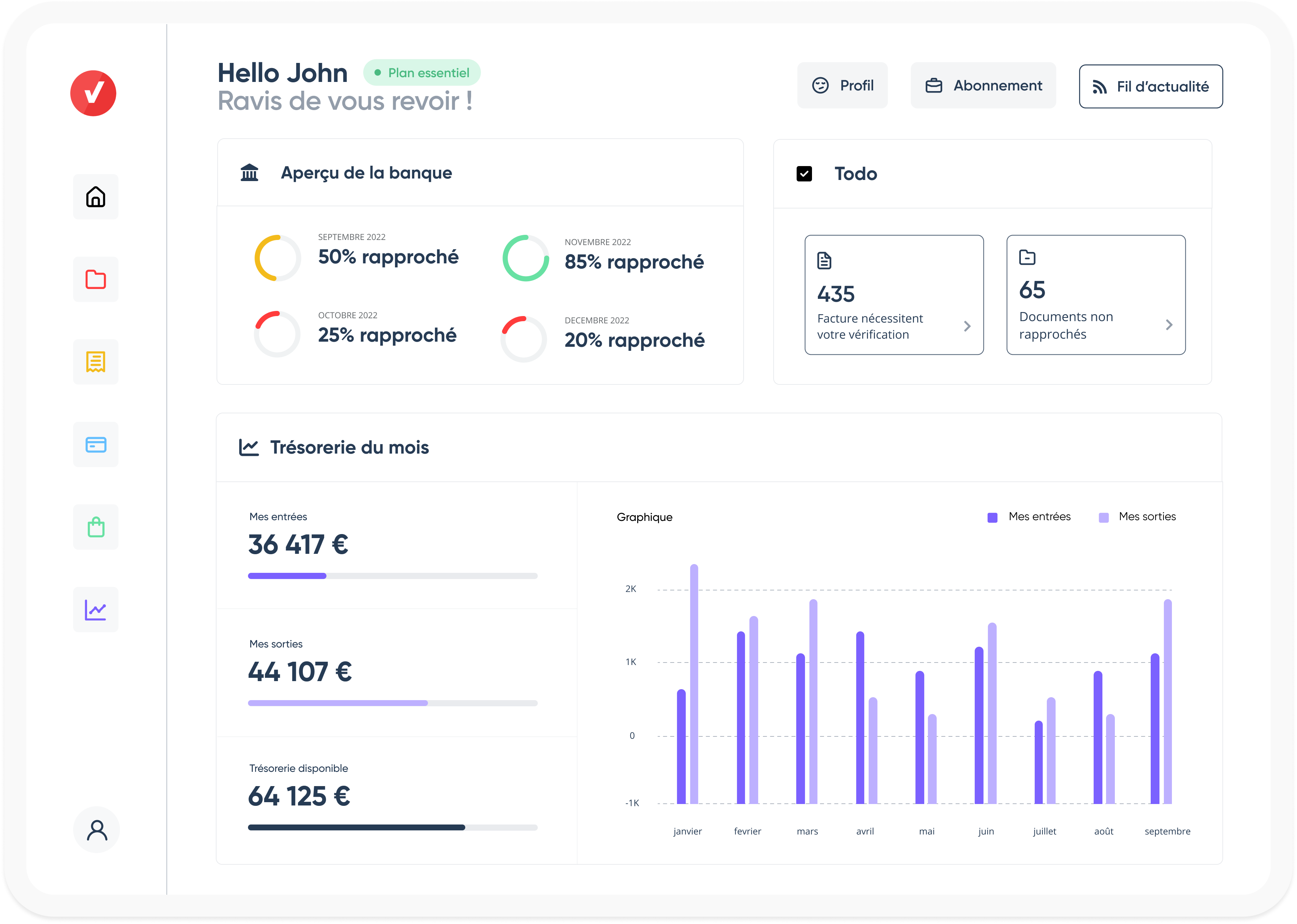
Task: Click the home icon in sidebar
Action: pyautogui.click(x=95, y=197)
